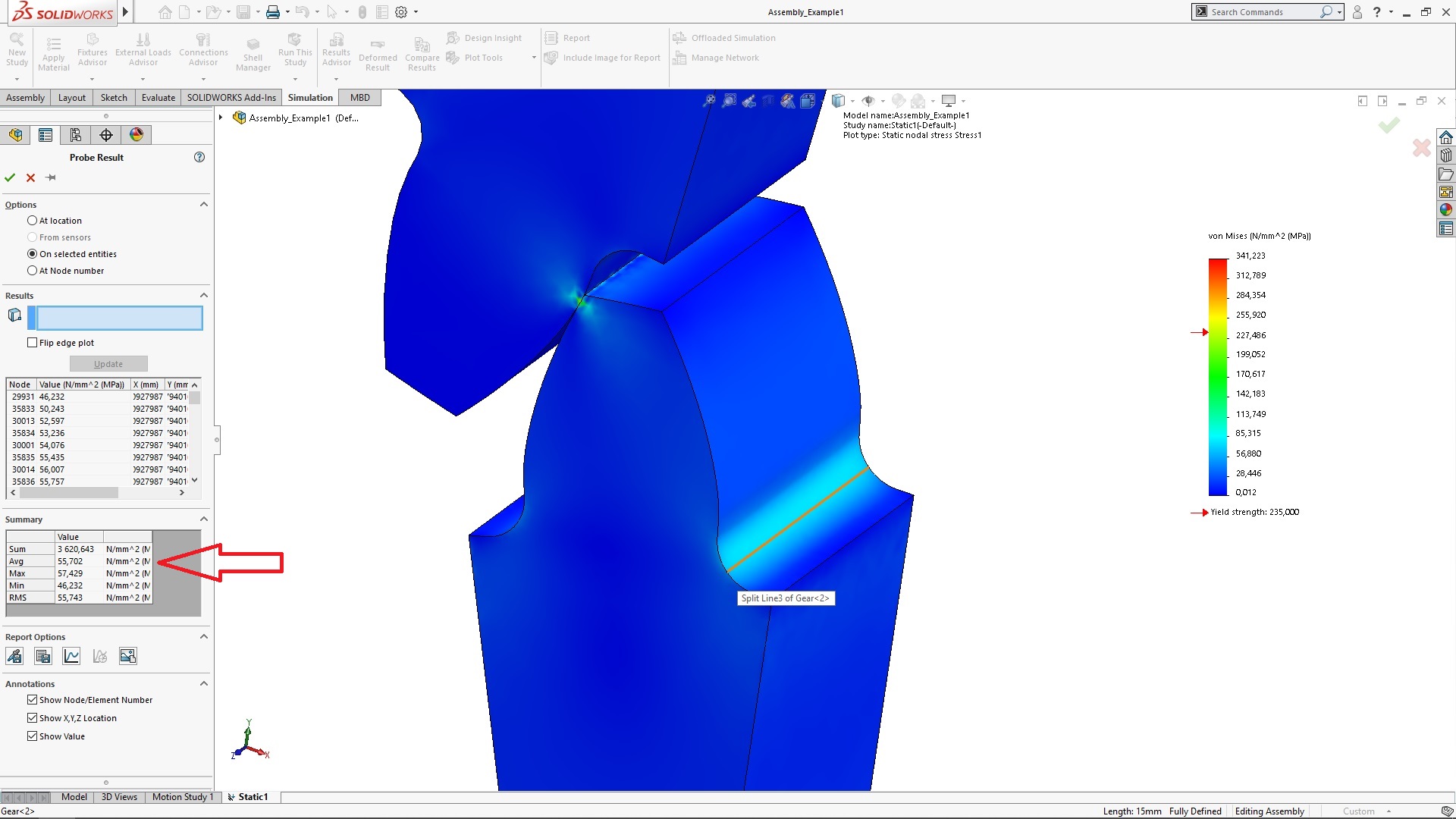Open Probe Result help
1456x819 pixels.
199,157
